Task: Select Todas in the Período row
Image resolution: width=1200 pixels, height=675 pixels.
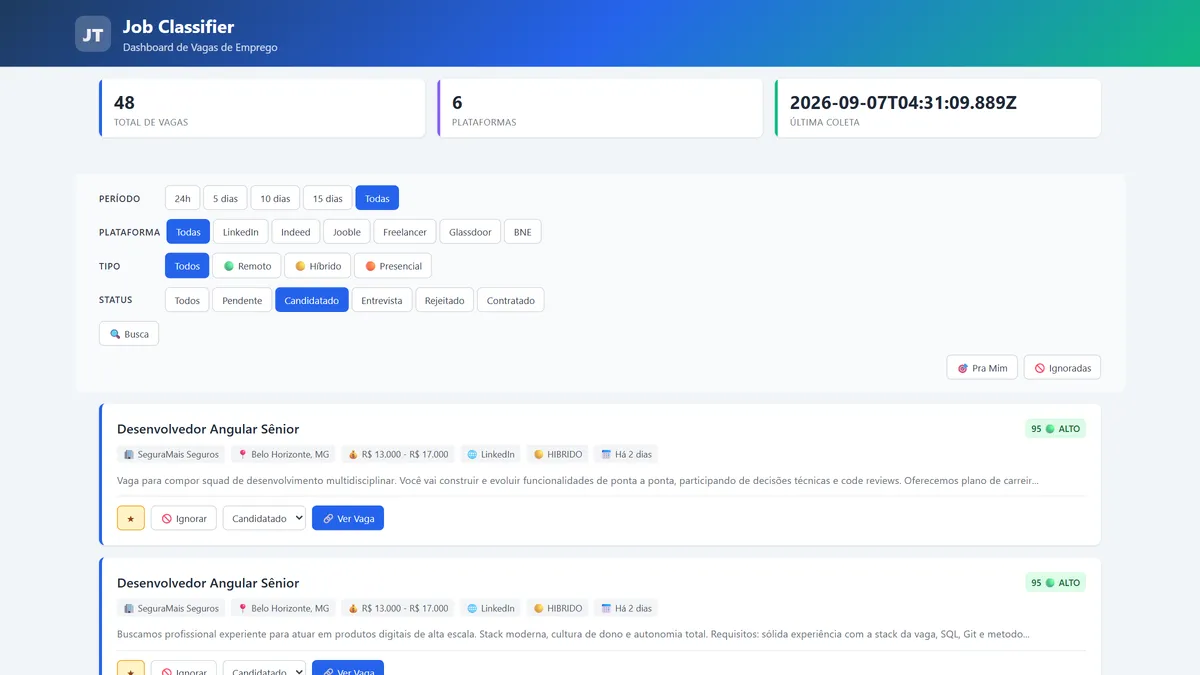Action: click(377, 198)
